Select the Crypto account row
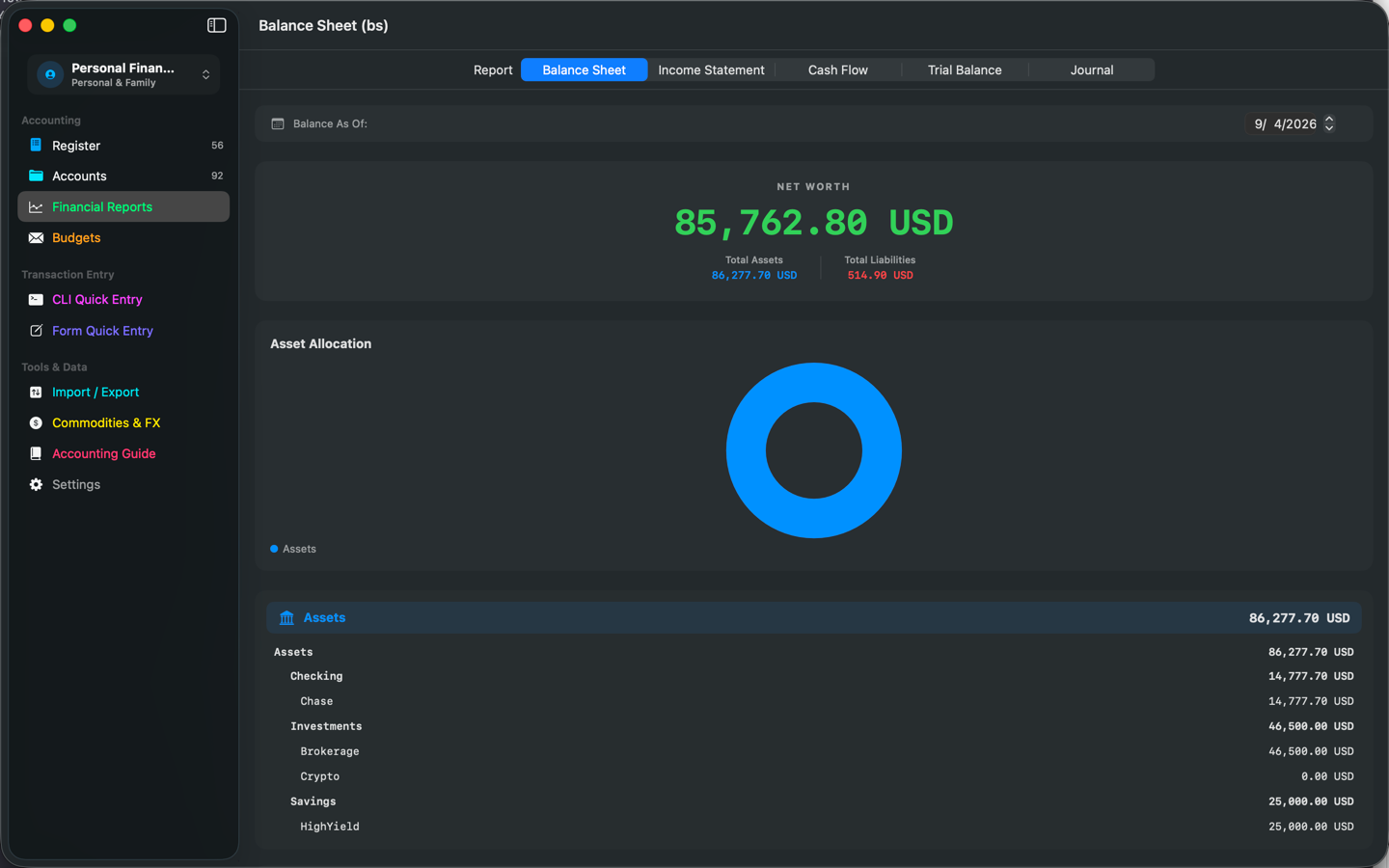This screenshot has height=868, width=1389. coord(813,776)
